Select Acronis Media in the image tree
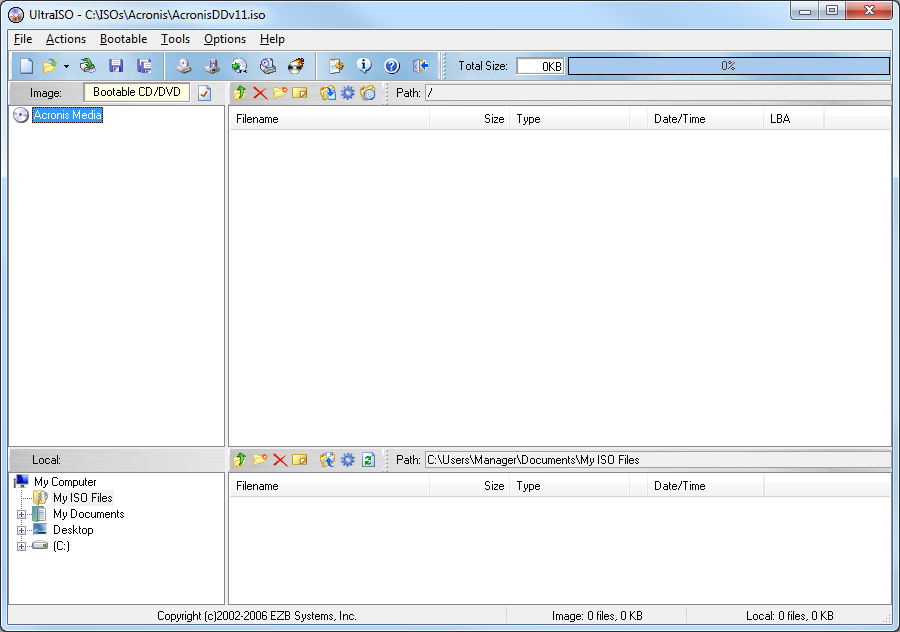This screenshot has height=632, width=900. click(68, 115)
